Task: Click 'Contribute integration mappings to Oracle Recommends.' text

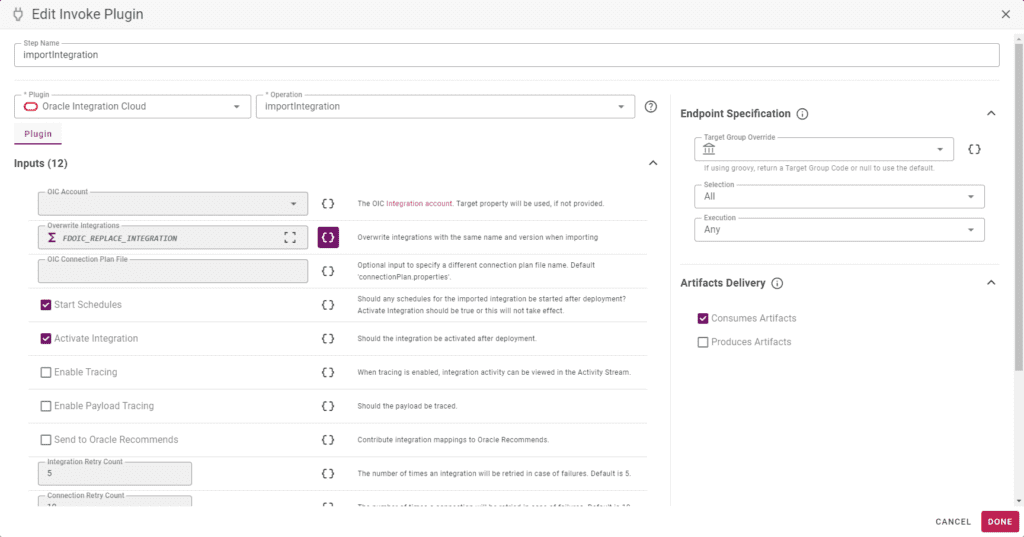Action: [453, 440]
